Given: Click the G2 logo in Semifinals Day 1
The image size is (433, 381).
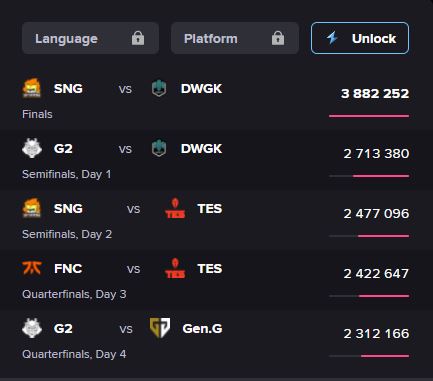Looking at the screenshot, I should (32, 148).
